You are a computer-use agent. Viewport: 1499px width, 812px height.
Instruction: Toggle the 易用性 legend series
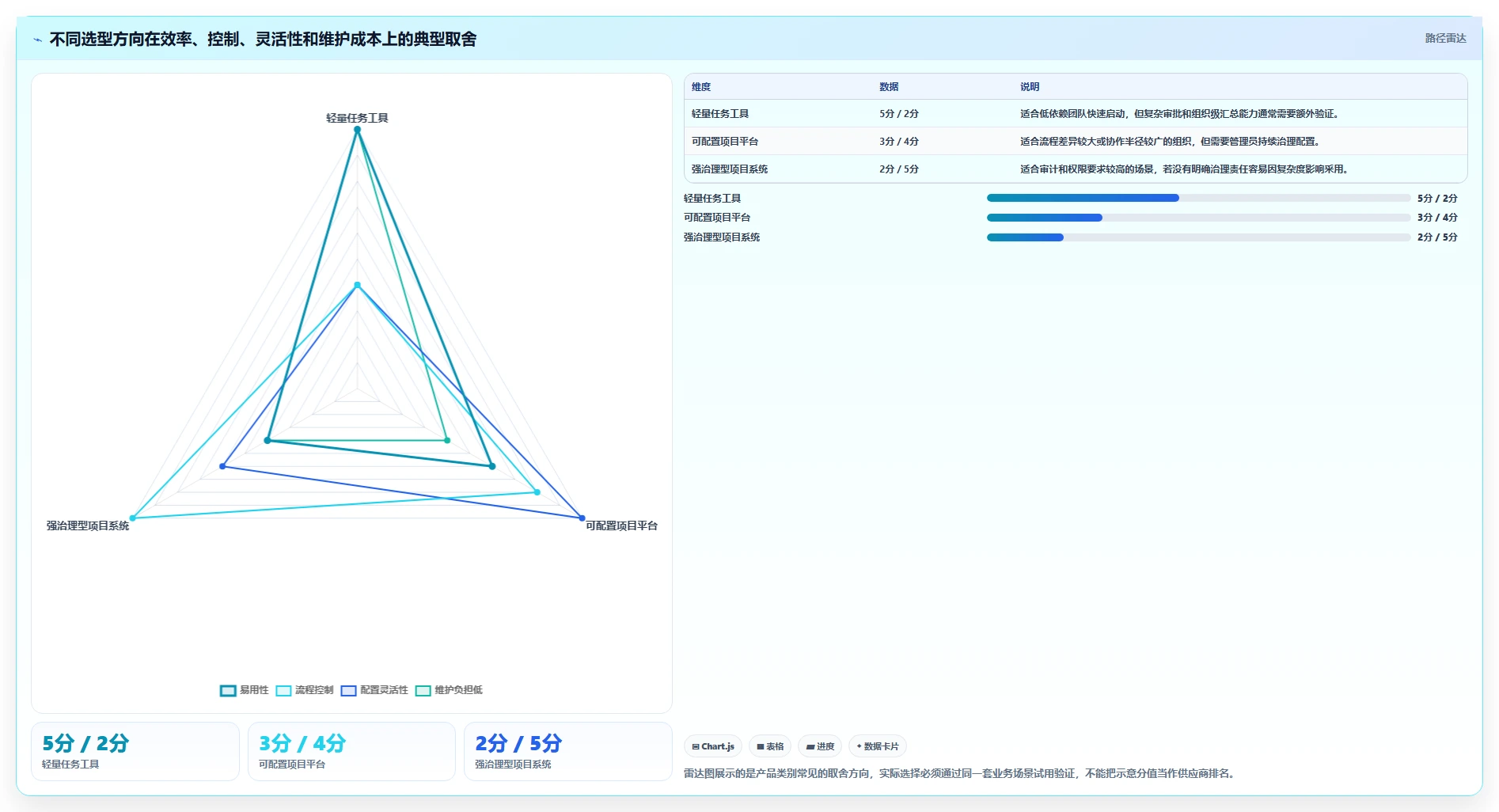(245, 690)
